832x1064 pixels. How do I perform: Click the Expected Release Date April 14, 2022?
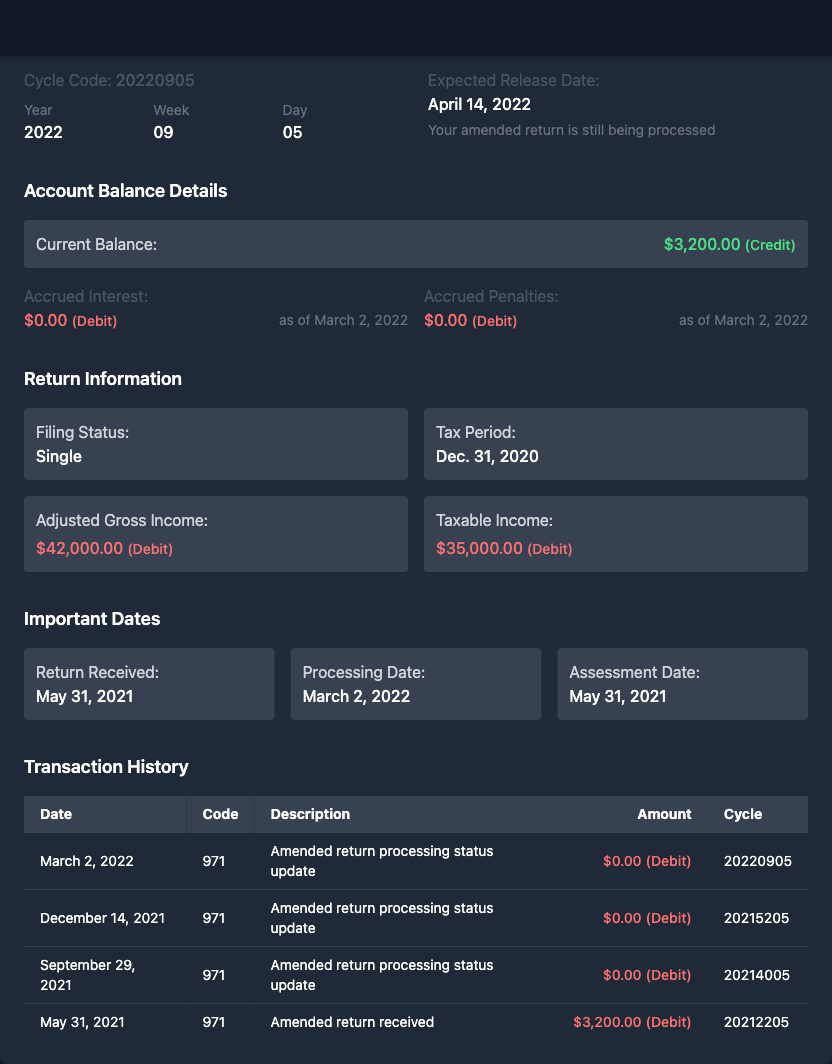[479, 104]
